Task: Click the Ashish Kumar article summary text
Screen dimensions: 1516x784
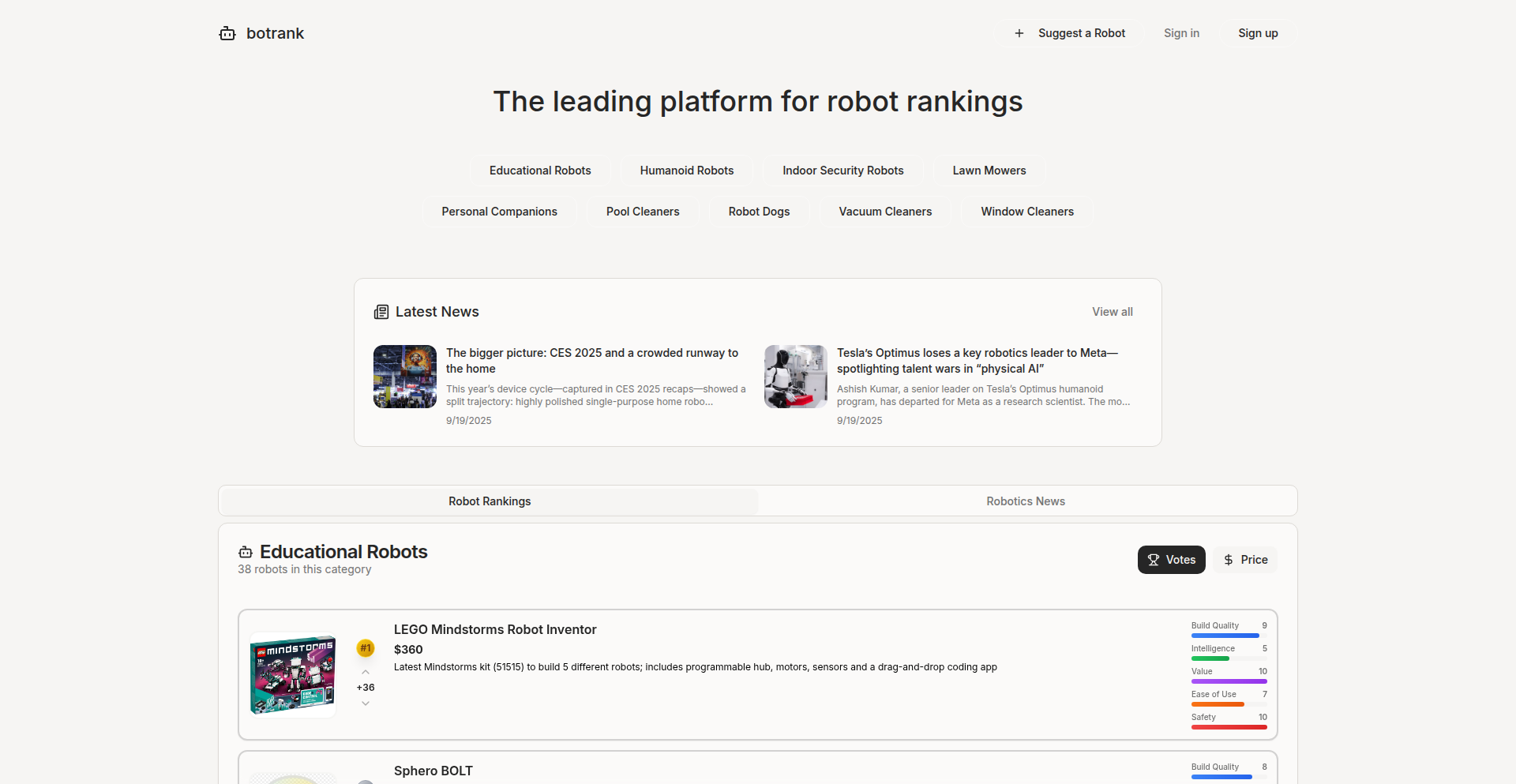Action: coord(984,396)
